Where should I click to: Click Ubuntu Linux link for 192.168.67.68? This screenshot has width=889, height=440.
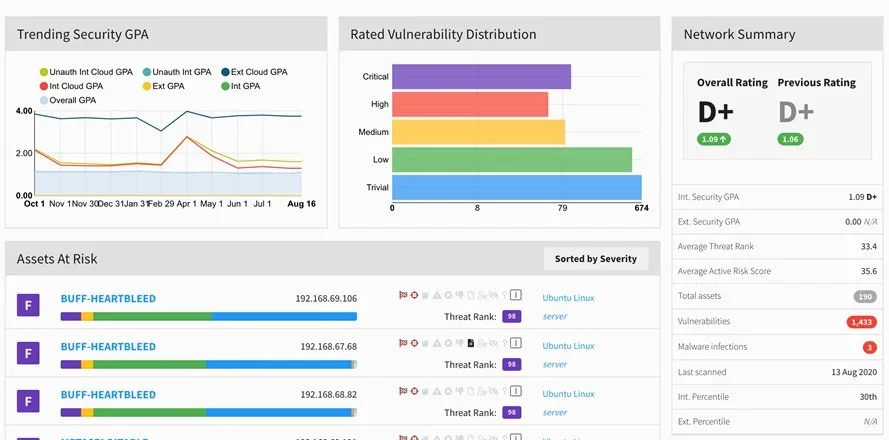click(568, 346)
